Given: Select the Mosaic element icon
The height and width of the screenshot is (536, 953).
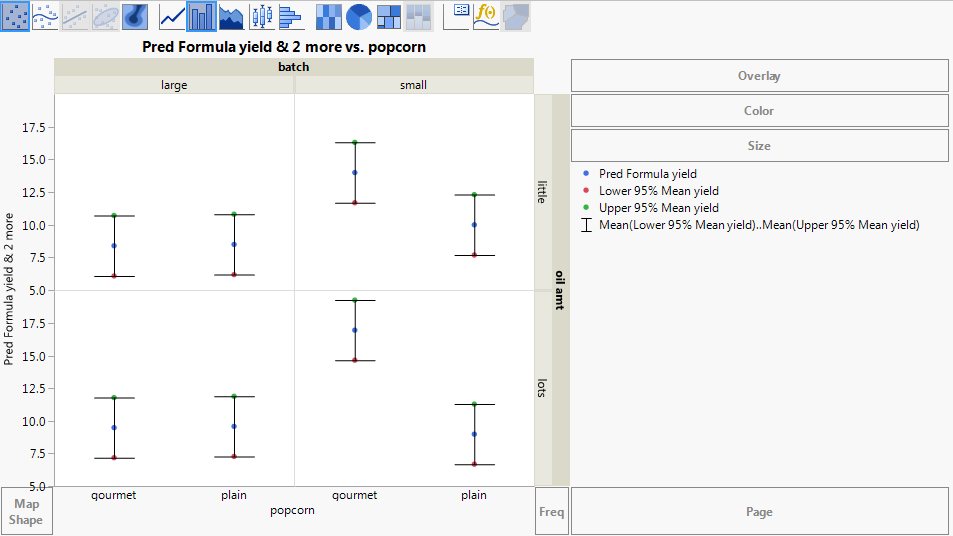Looking at the screenshot, I should 419,16.
